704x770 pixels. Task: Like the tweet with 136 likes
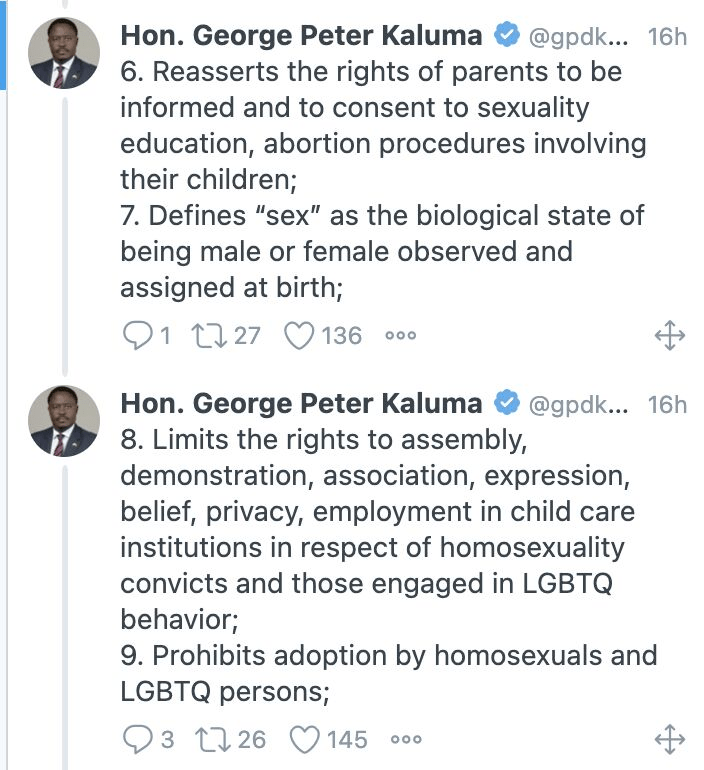[300, 335]
